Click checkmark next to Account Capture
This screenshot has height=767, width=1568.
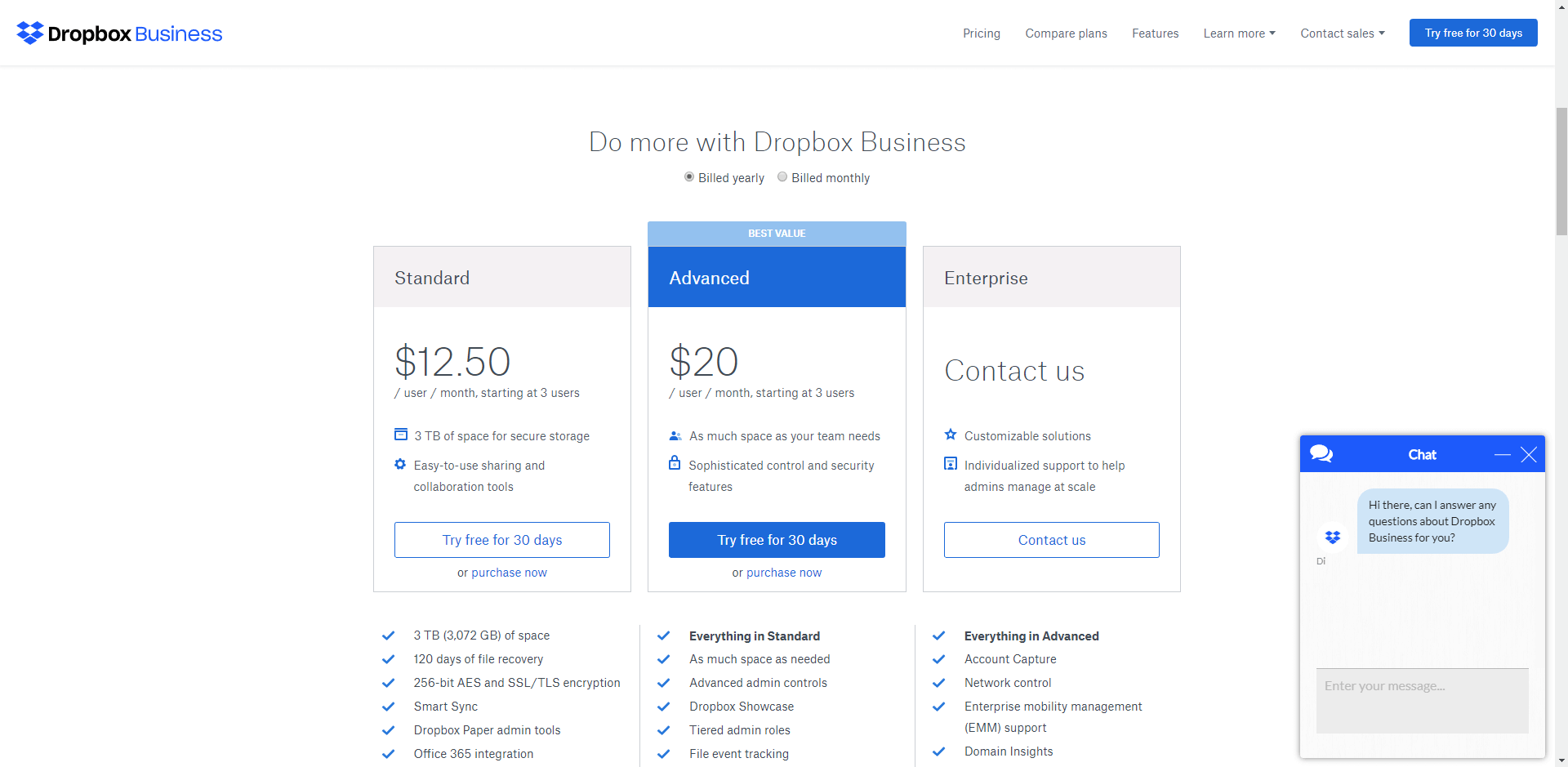938,659
